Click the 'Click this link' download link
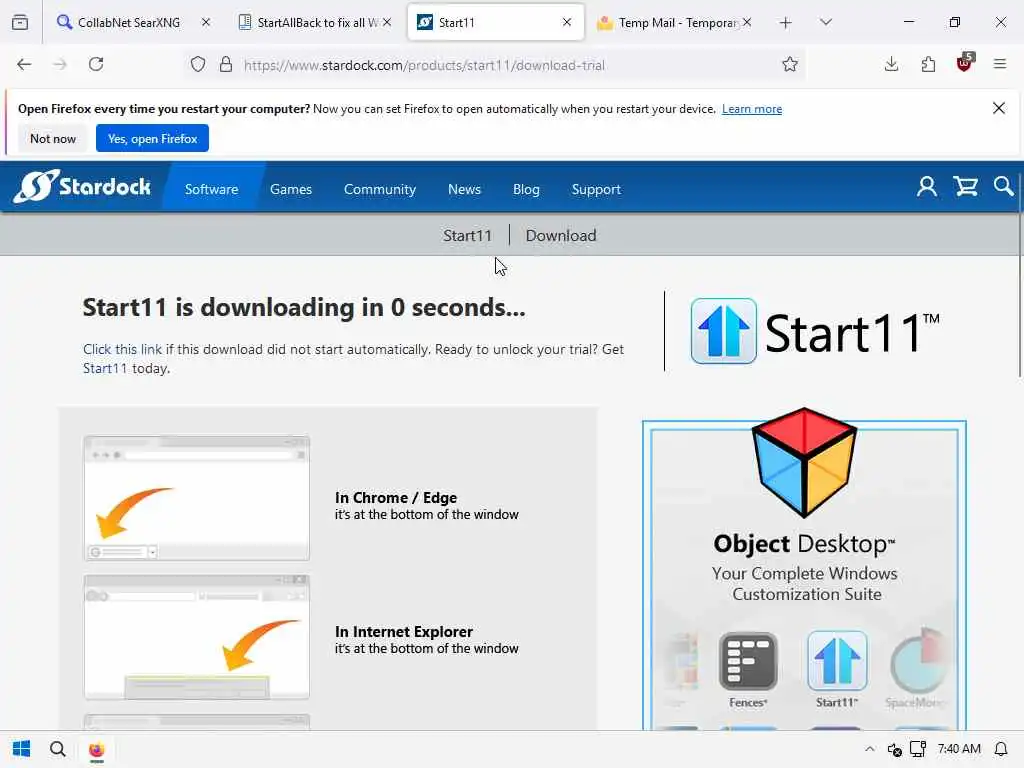The image size is (1024, 768). (x=122, y=349)
